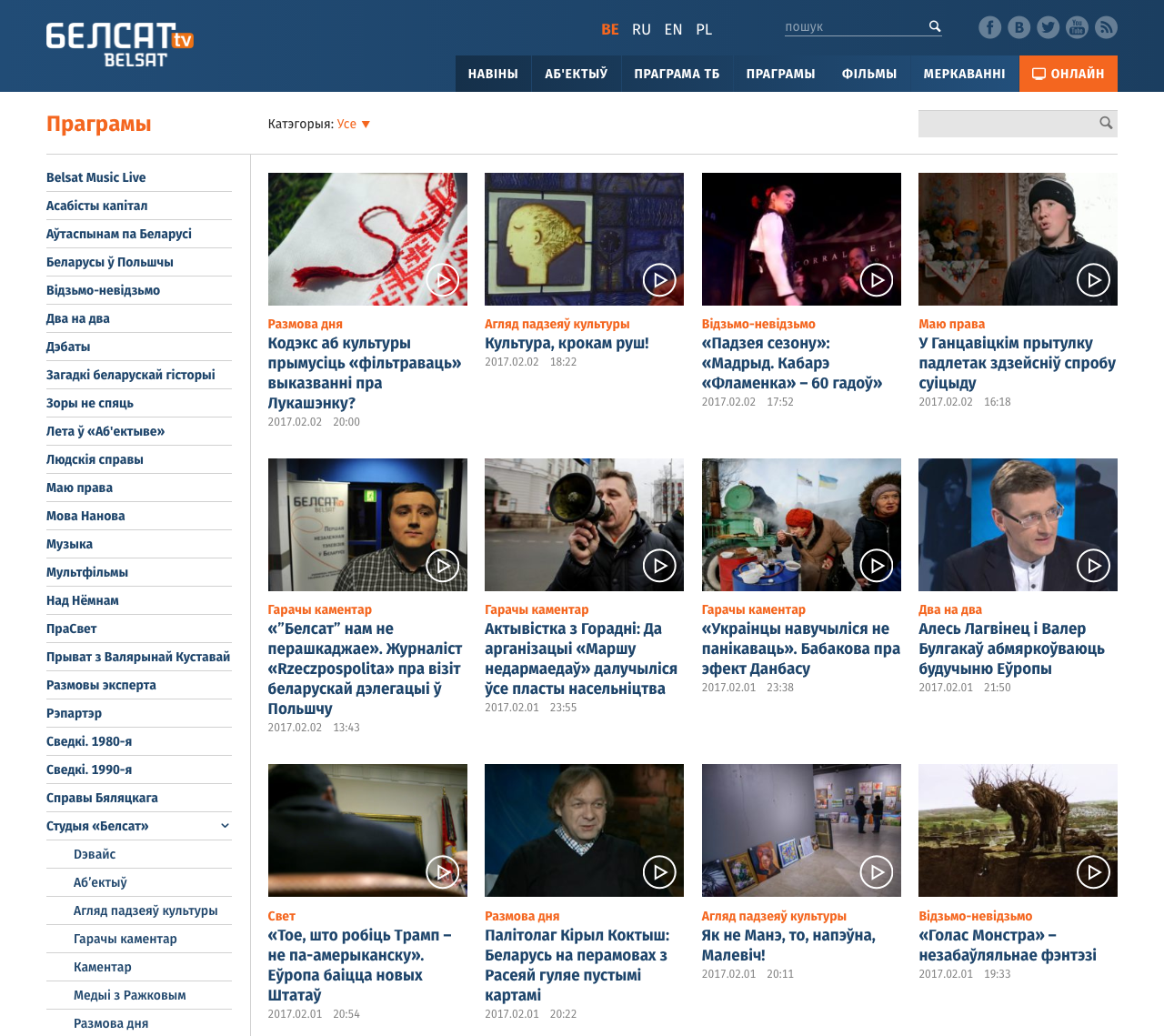Play the «Голас Монстра» fantasy video

coord(1093,870)
